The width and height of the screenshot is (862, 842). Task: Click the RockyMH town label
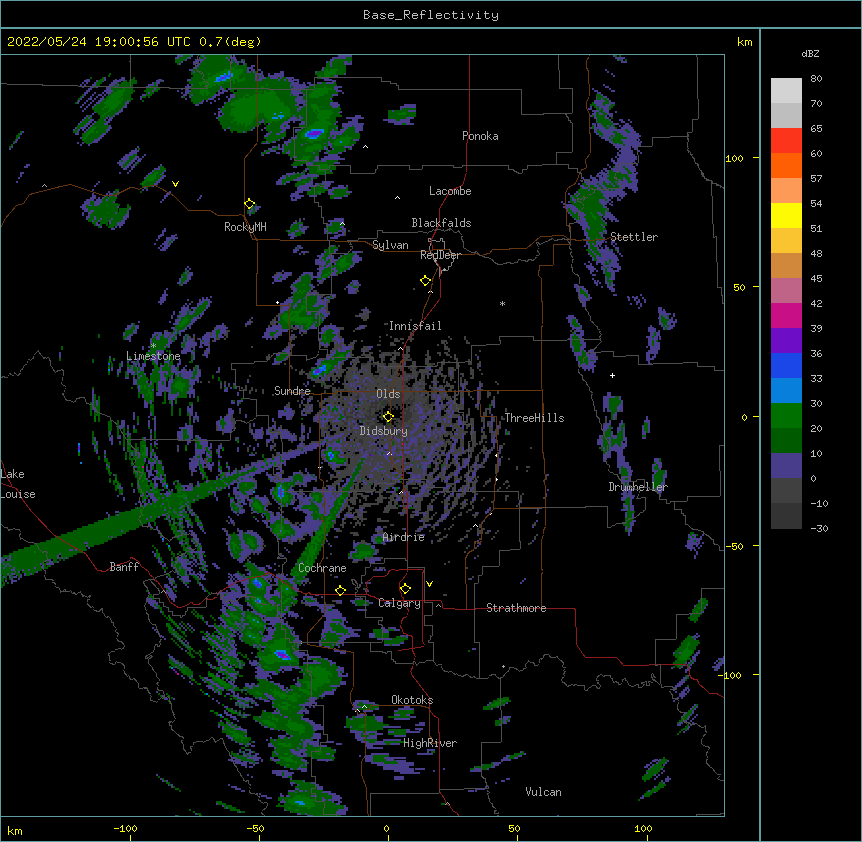click(x=245, y=227)
